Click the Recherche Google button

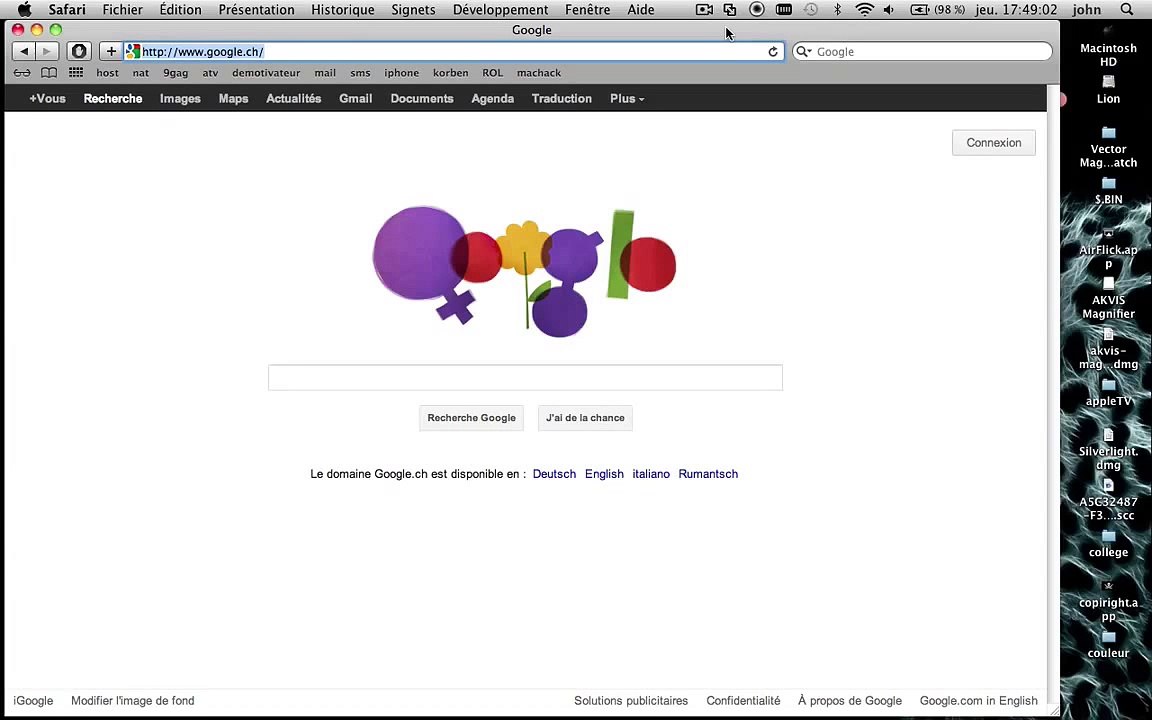[x=472, y=418]
